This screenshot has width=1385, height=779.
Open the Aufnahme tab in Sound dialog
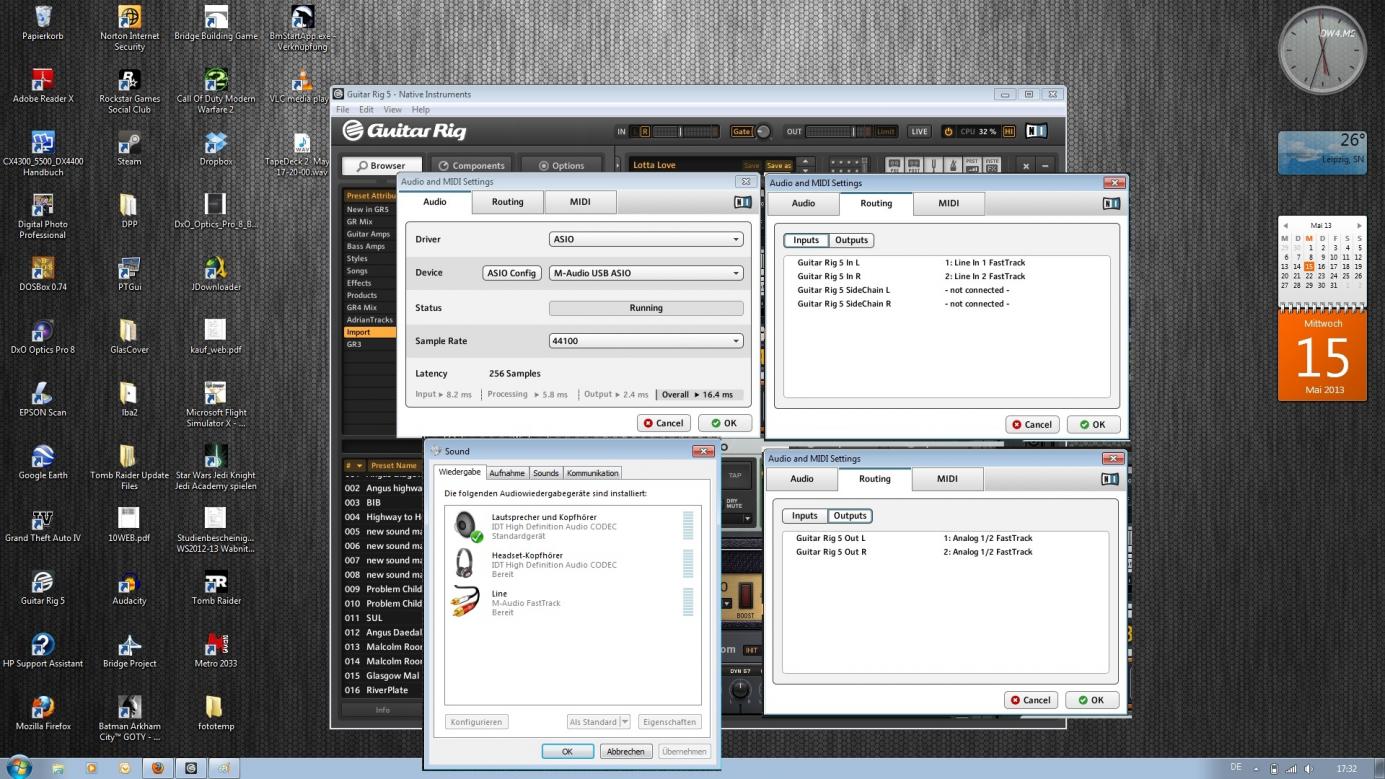tap(507, 473)
